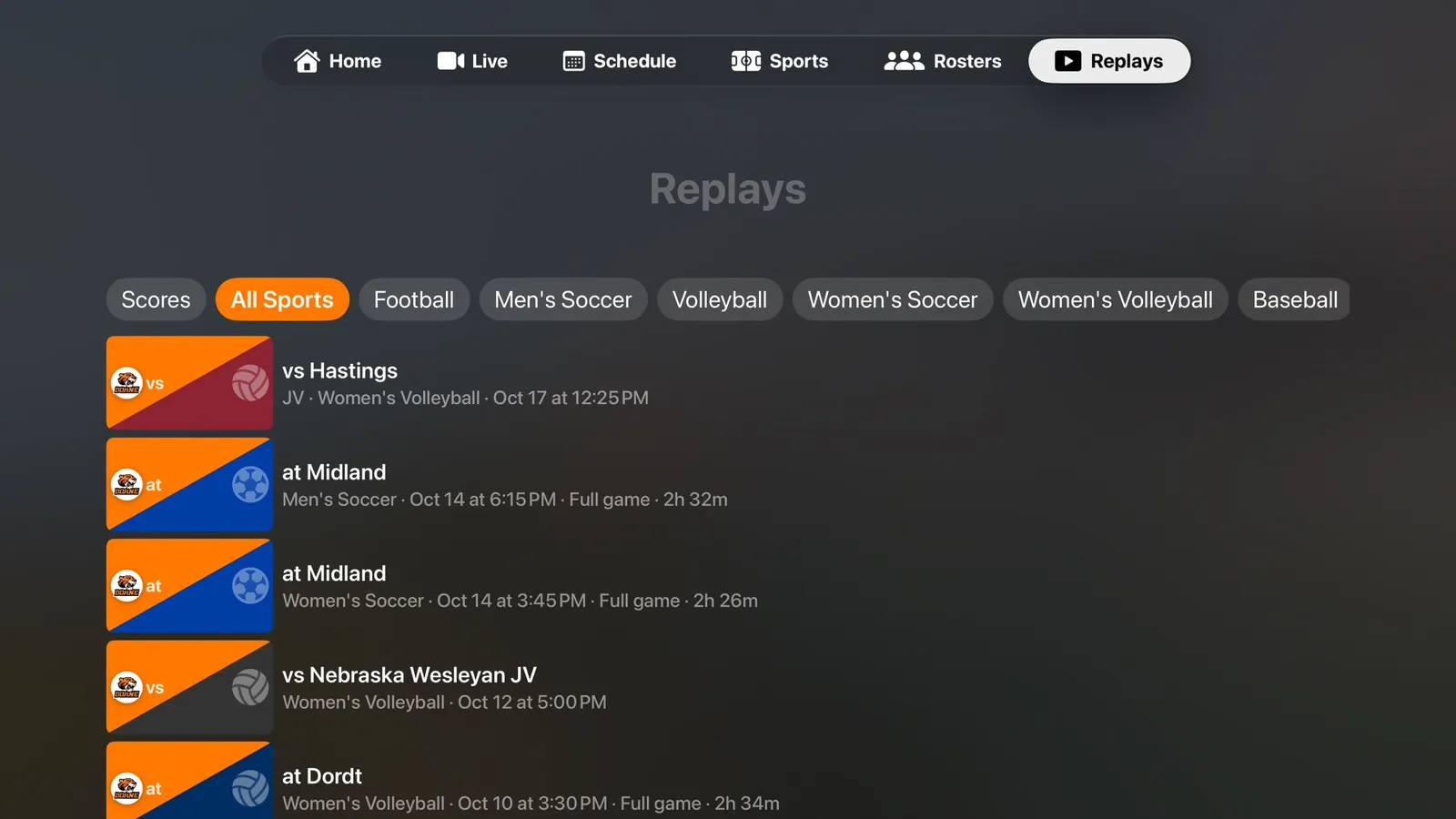Open 'vs Nebraska Wesleyan JV' replay title
The height and width of the screenshot is (819, 1456).
pos(409,675)
